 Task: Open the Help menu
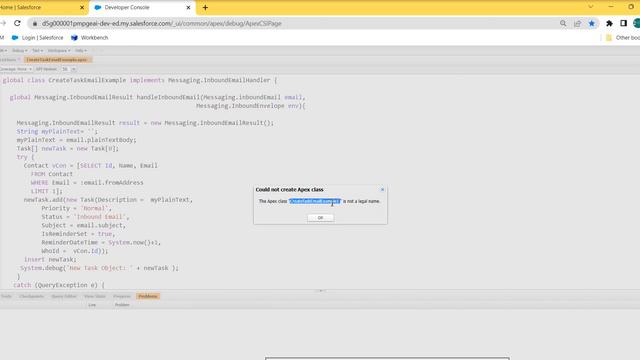[81, 51]
